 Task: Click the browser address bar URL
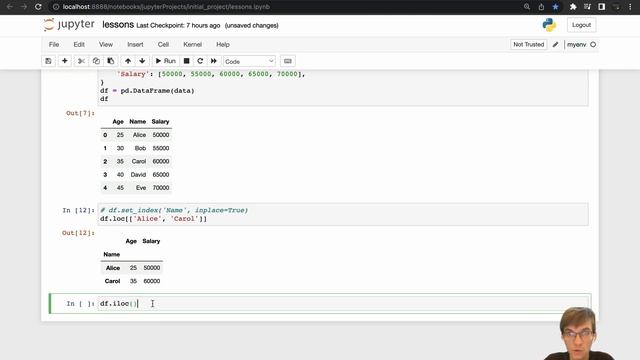point(166,7)
